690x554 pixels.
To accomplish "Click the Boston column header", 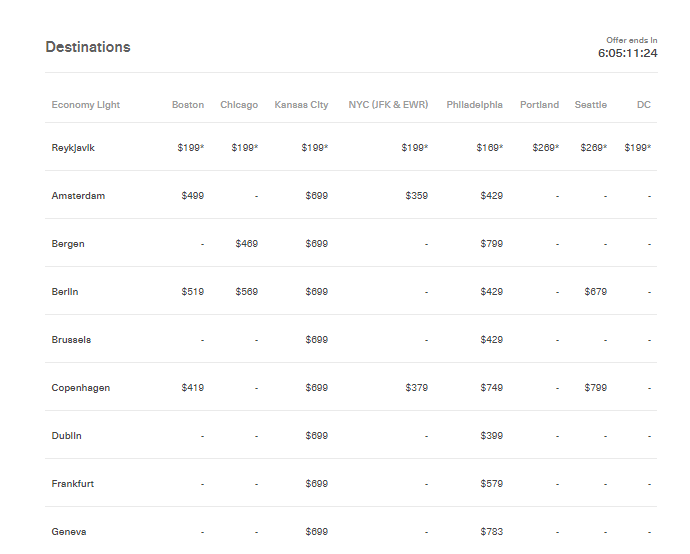I will pos(188,105).
